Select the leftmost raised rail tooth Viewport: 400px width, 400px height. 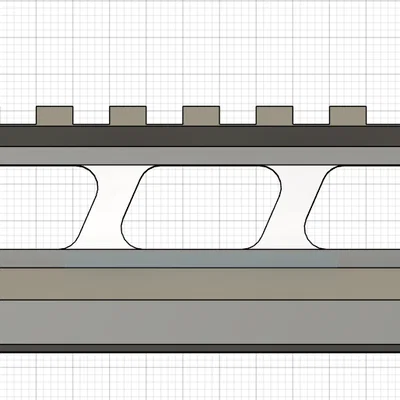coord(54,116)
